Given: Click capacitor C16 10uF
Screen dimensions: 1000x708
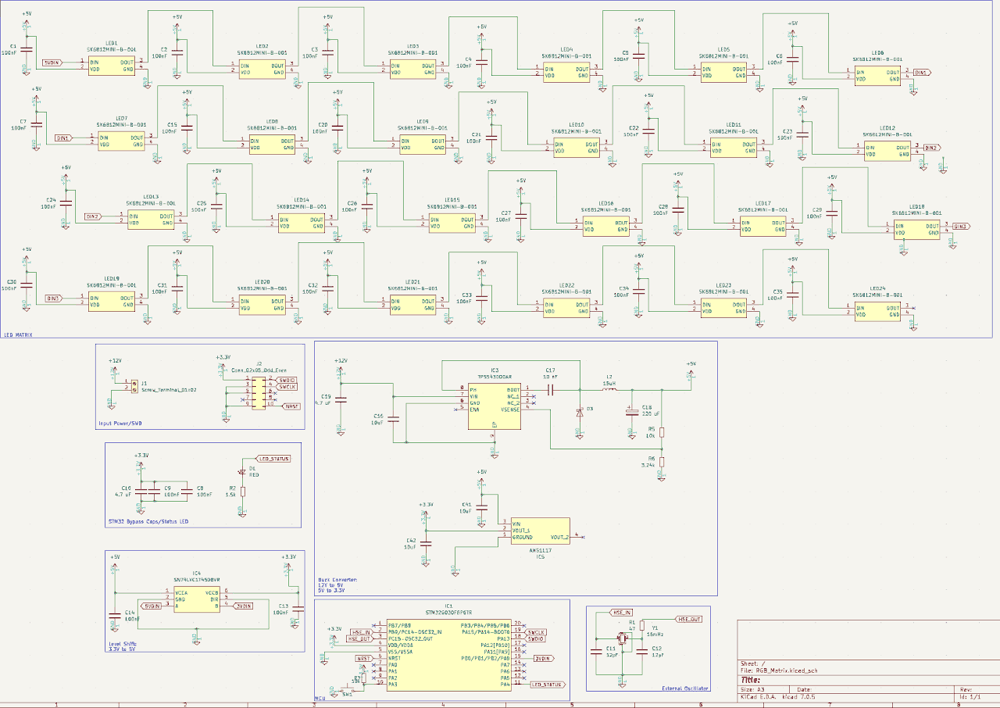Looking at the screenshot, I should tap(393, 419).
